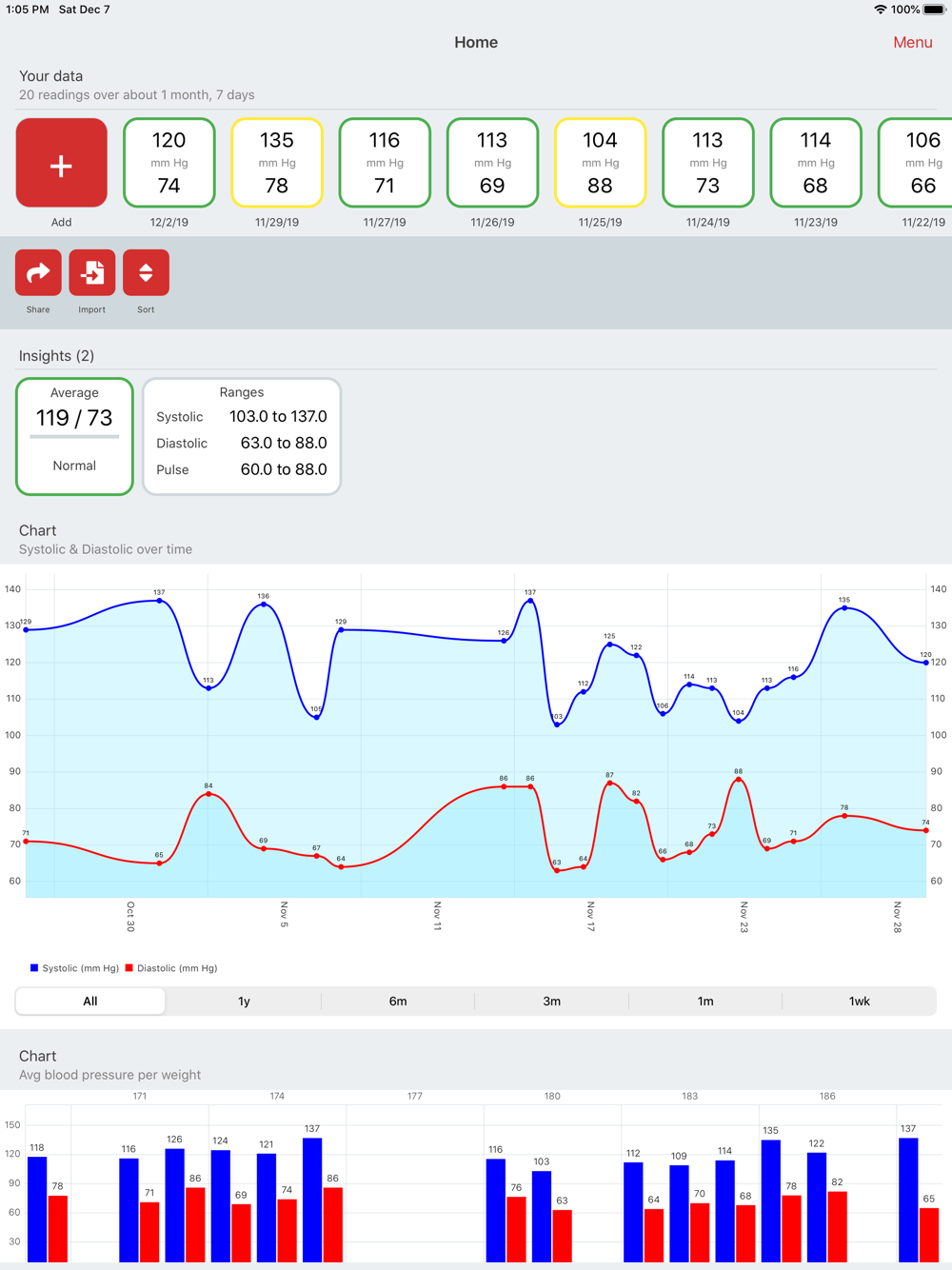Open the 11/27/19 reading card 116/71
Image resolution: width=952 pixels, height=1270 pixels.
tap(385, 163)
